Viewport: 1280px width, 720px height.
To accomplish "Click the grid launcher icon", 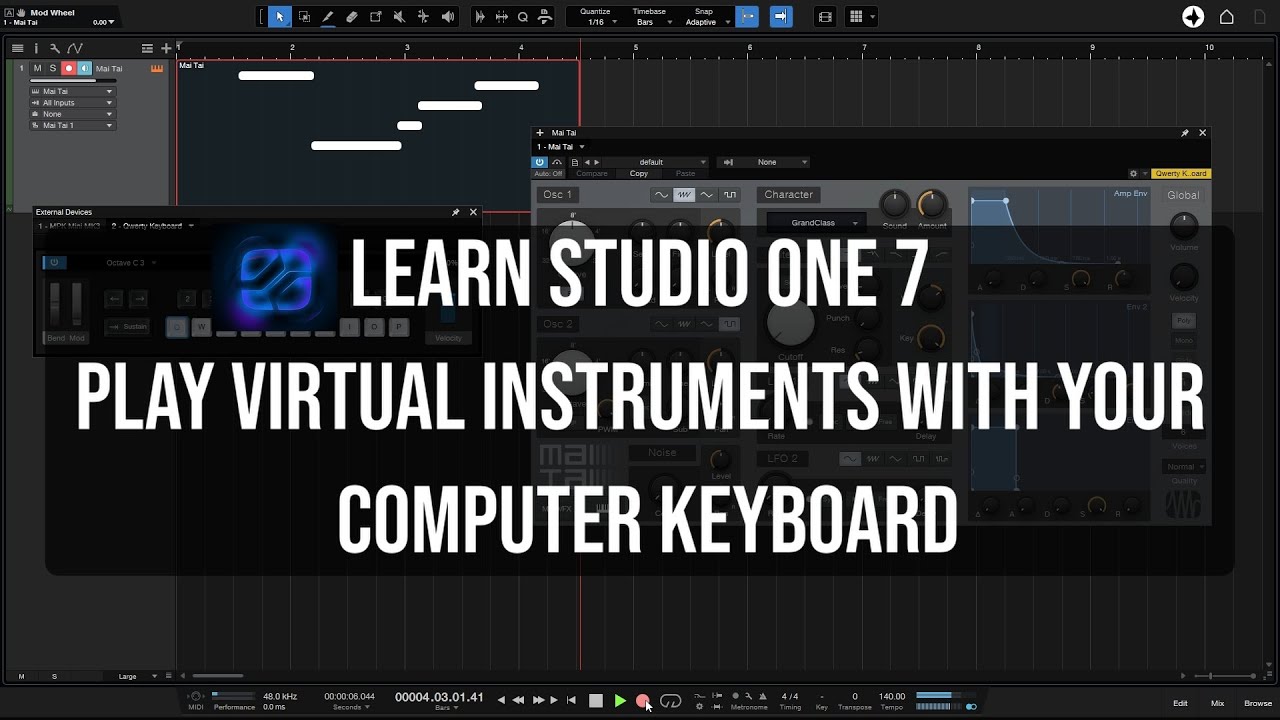I will [x=856, y=16].
